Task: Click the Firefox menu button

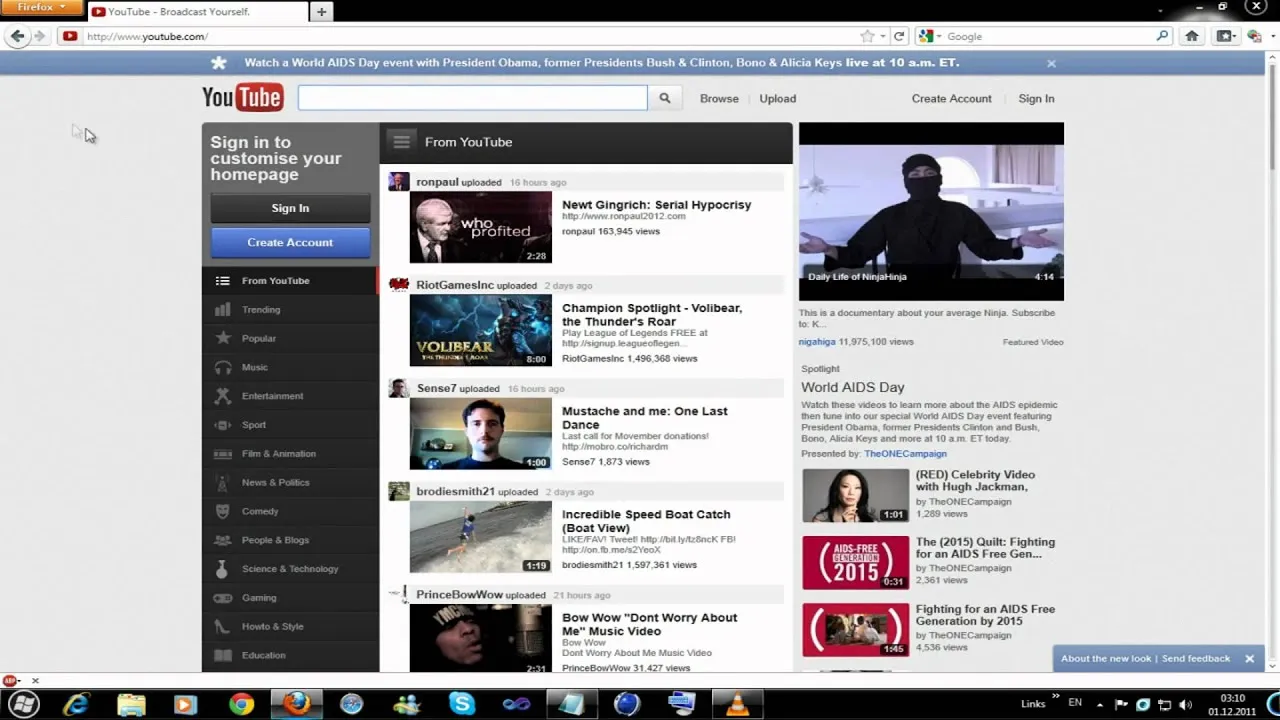Action: 41,8
